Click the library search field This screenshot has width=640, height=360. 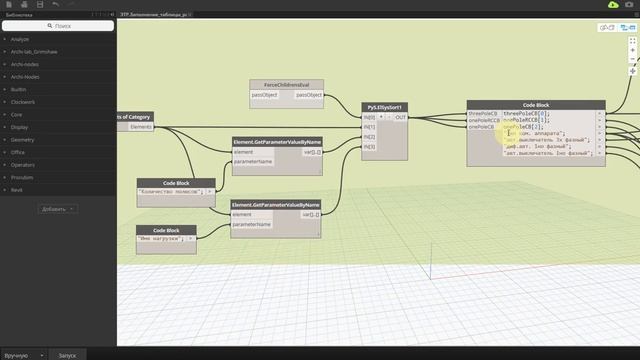[x=58, y=26]
